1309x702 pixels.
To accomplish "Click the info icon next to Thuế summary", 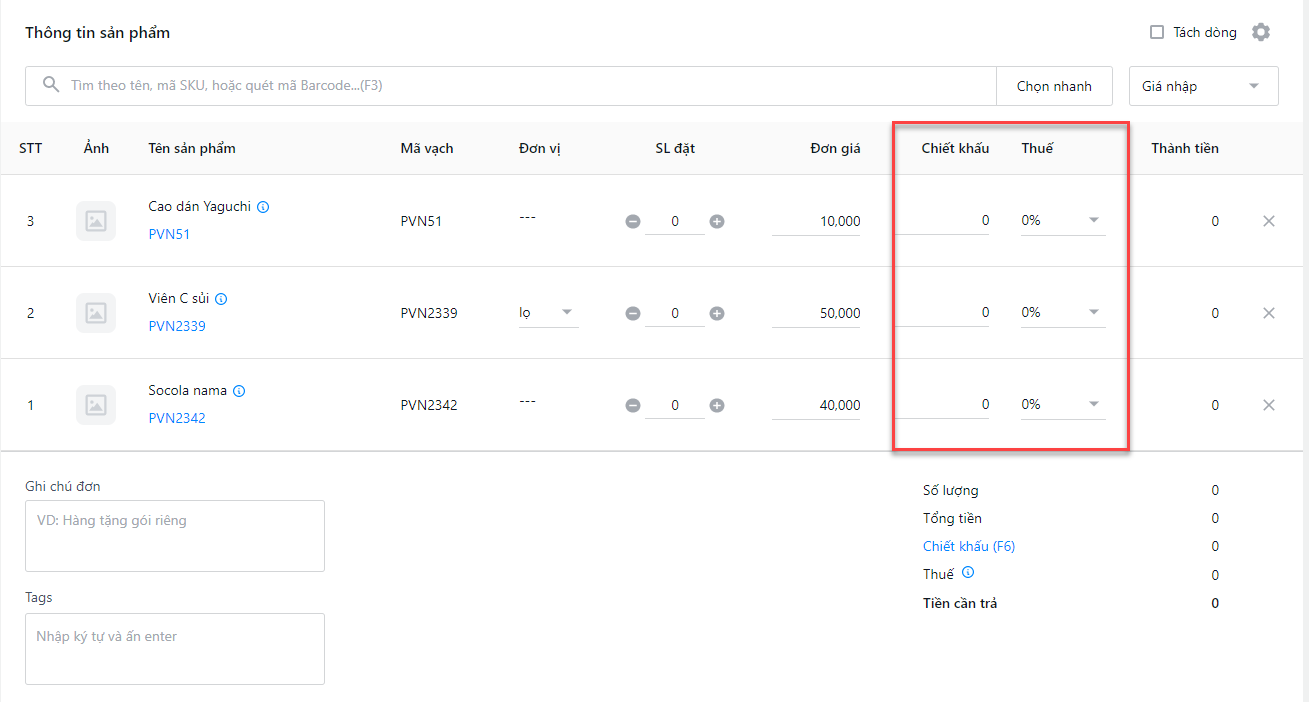I will click(967, 573).
